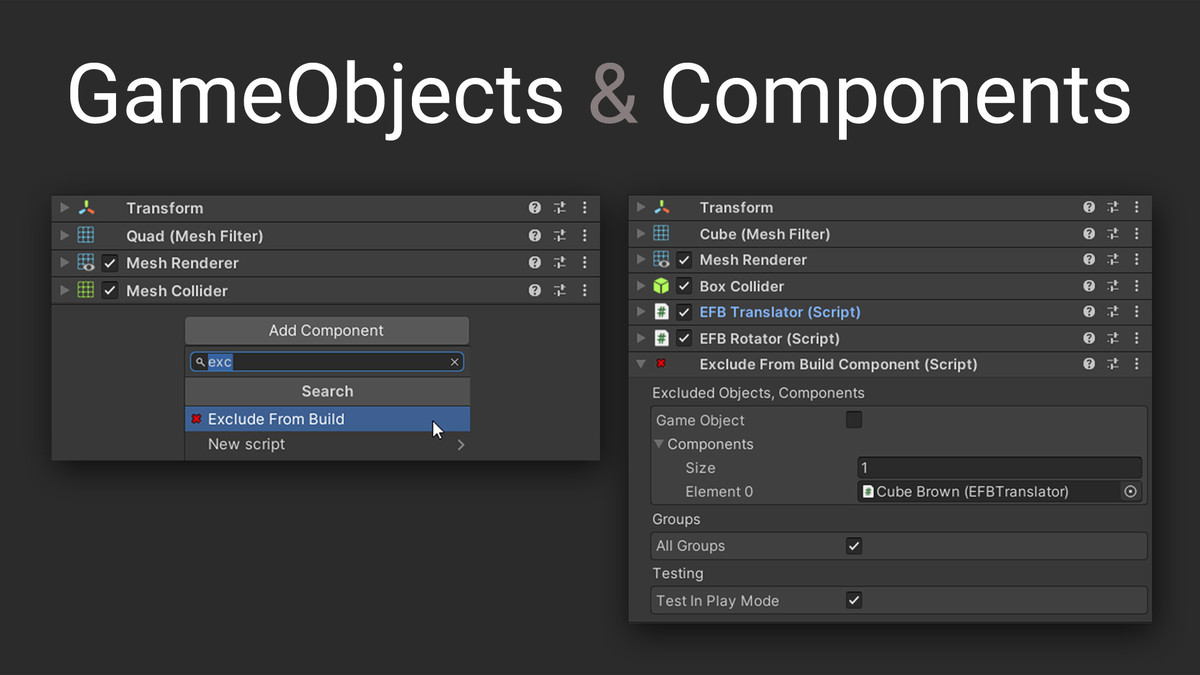
Task: Click the object picker on Element 0 field
Action: (x=1131, y=491)
